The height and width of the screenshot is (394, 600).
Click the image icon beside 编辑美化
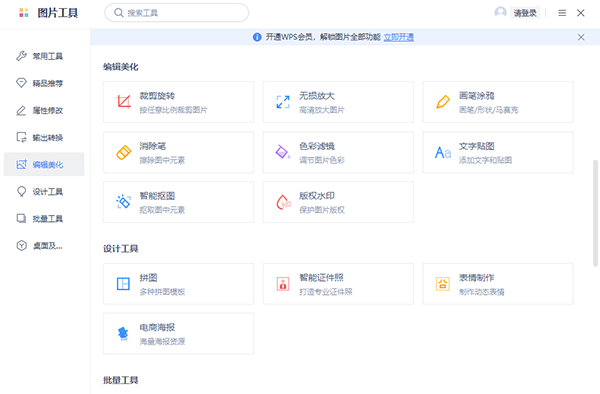[21, 164]
